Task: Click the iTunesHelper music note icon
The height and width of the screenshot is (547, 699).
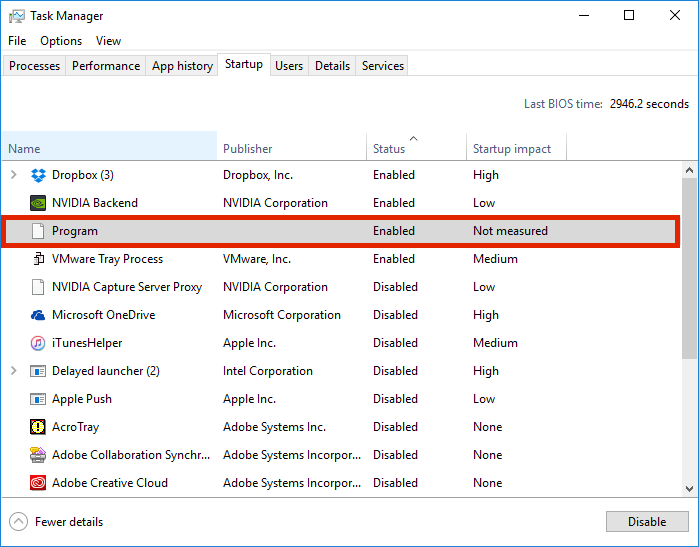Action: (x=38, y=343)
